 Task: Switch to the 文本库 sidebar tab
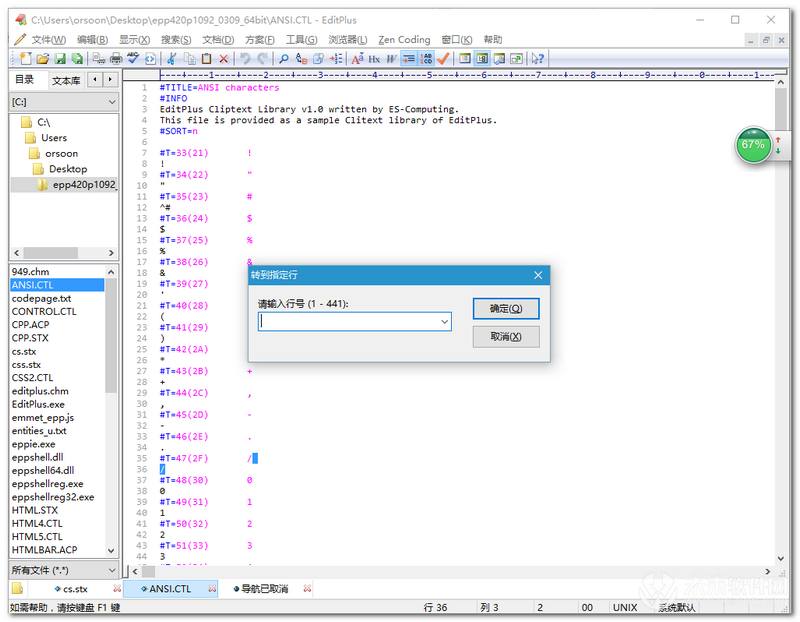66,81
